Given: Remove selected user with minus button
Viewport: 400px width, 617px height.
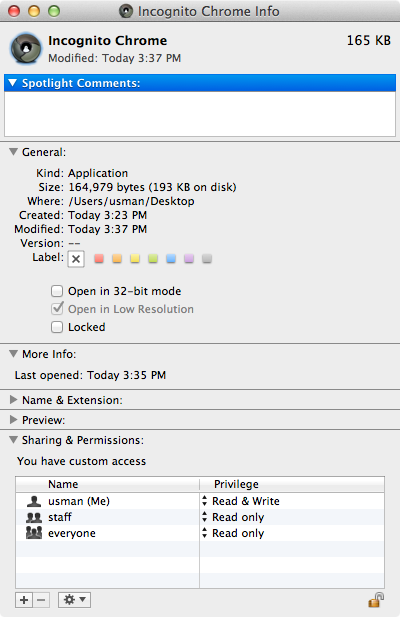Looking at the screenshot, I should point(41,600).
